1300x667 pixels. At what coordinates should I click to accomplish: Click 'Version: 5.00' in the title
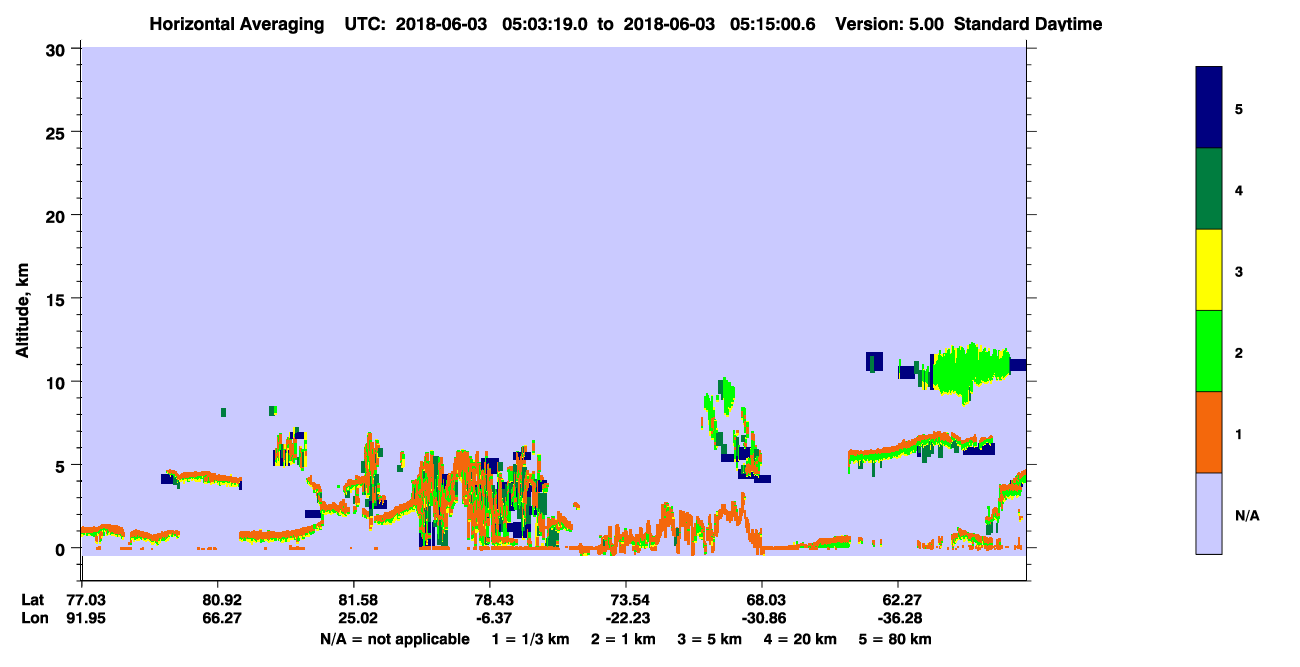[x=889, y=24]
